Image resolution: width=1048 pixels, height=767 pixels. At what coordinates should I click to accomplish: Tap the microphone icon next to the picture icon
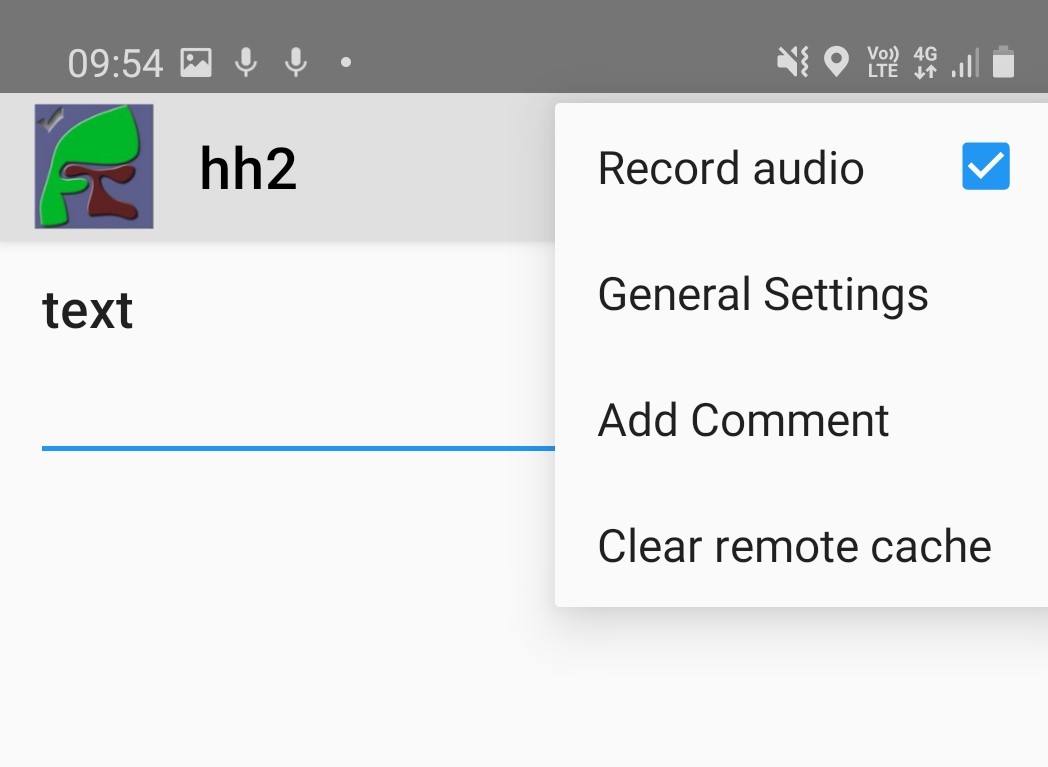point(246,63)
